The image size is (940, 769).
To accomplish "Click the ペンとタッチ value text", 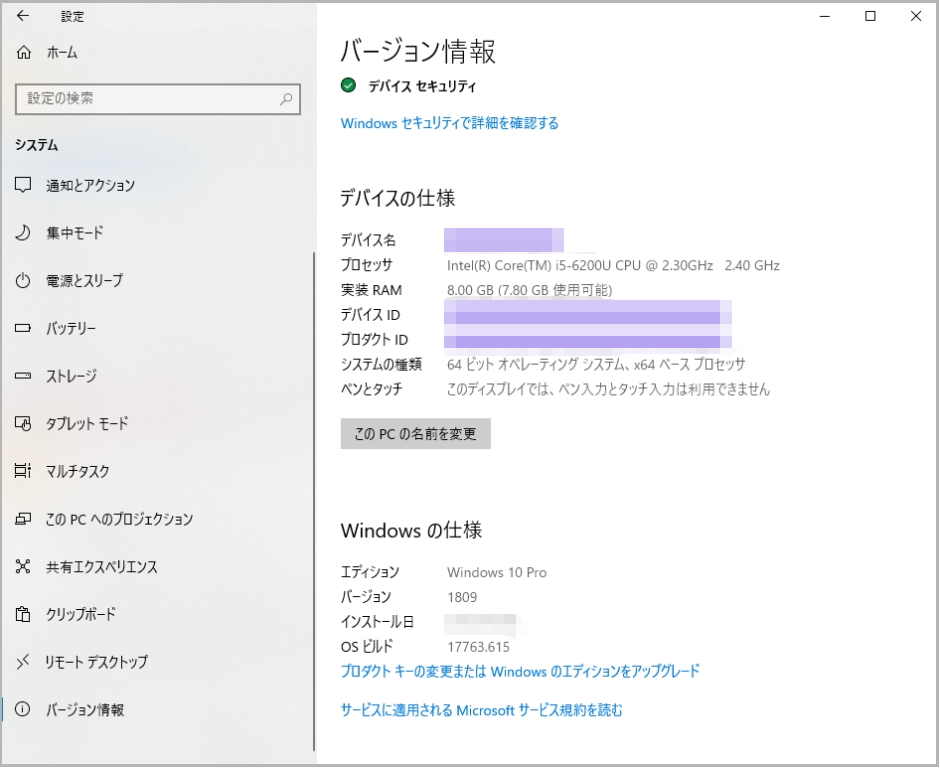I will 608,390.
